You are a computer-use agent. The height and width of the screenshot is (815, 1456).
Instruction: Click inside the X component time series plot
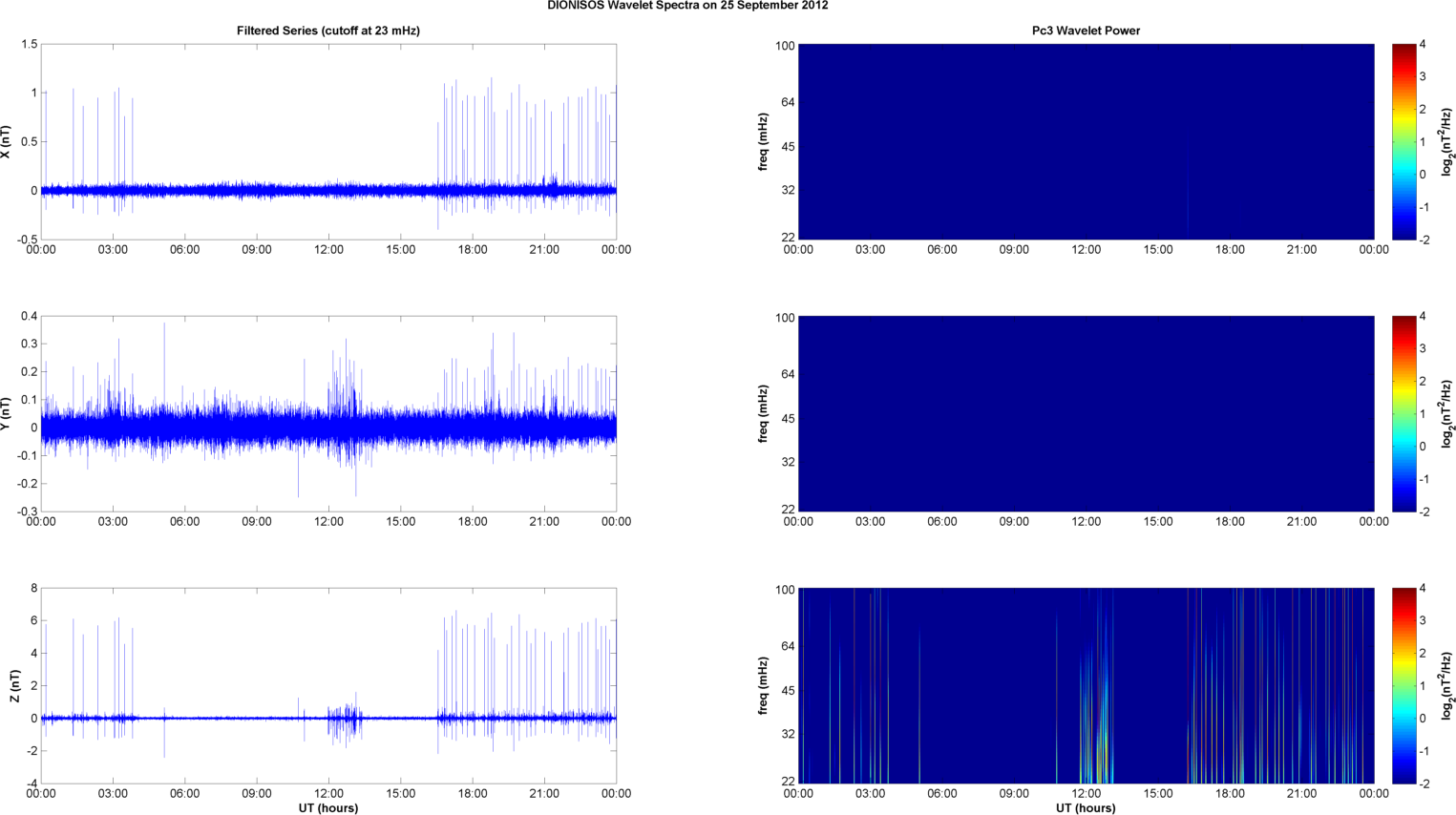click(x=328, y=141)
